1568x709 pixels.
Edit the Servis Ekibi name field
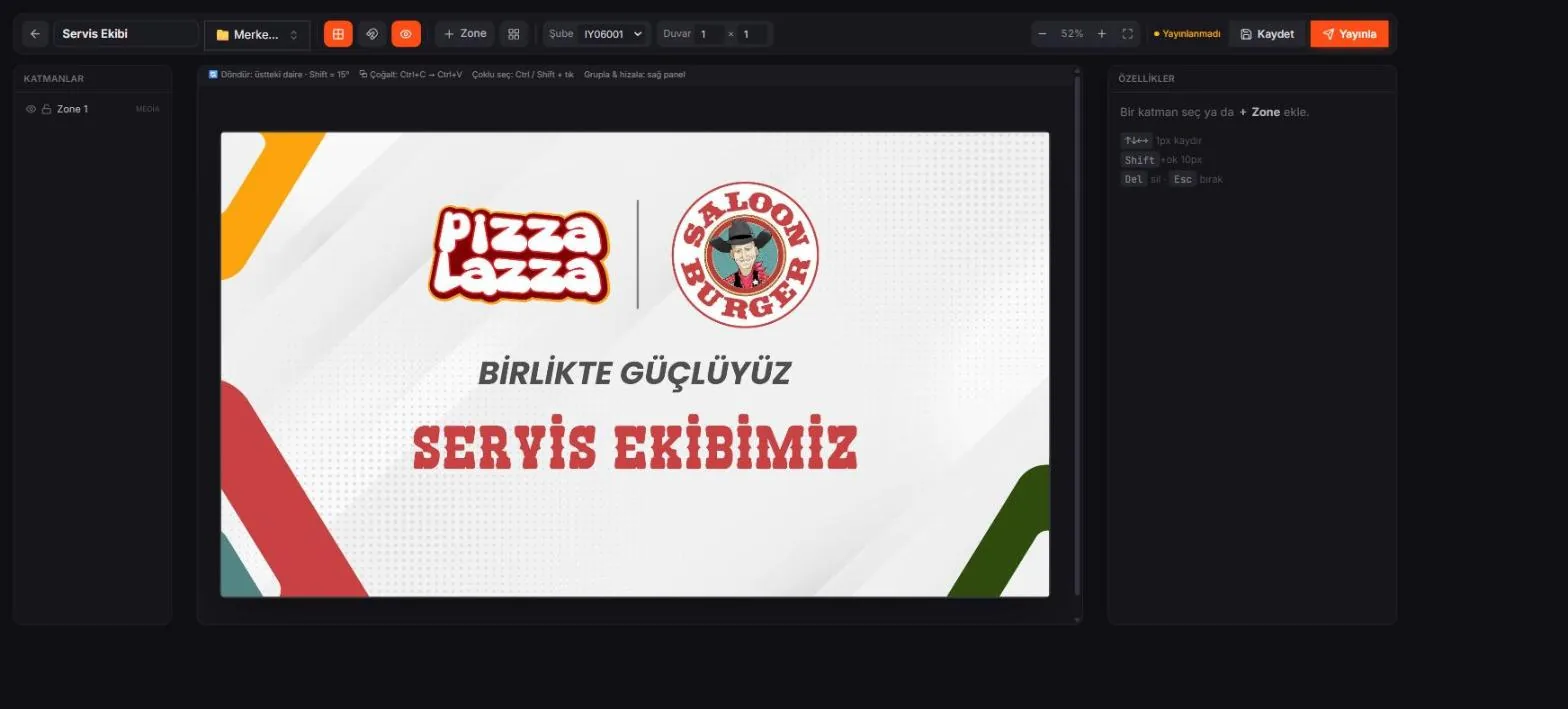tap(126, 34)
